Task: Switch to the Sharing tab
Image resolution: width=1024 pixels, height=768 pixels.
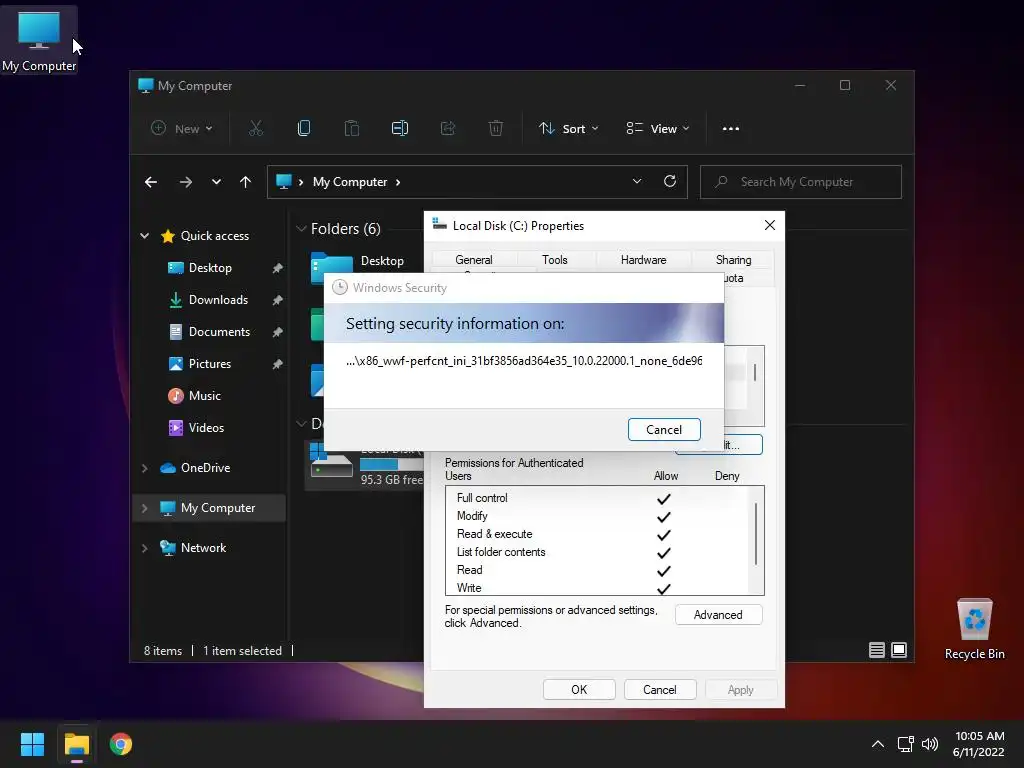Action: pyautogui.click(x=733, y=260)
